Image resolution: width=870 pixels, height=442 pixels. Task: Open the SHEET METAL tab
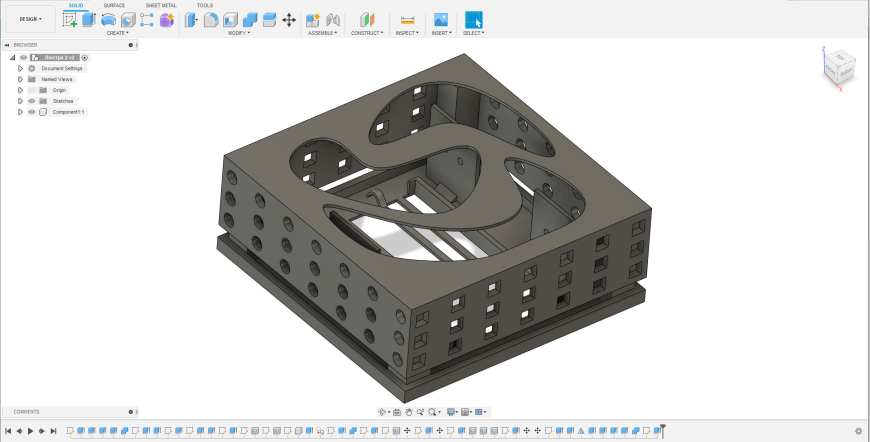[x=159, y=5]
